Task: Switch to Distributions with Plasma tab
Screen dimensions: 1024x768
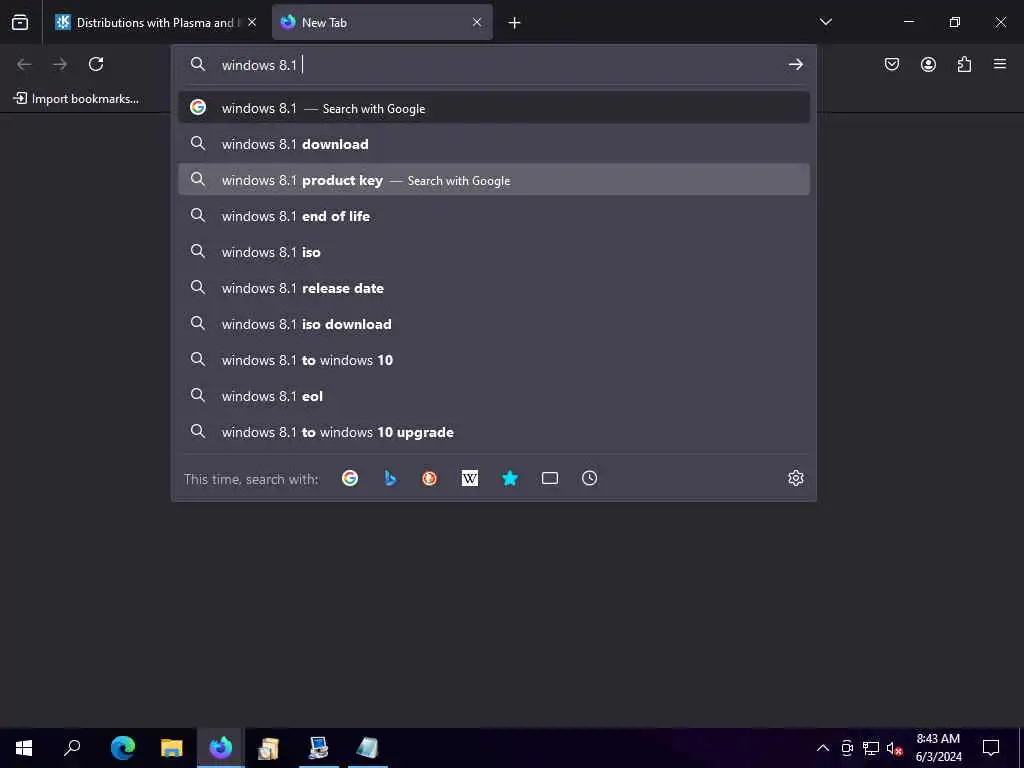Action: point(155,22)
